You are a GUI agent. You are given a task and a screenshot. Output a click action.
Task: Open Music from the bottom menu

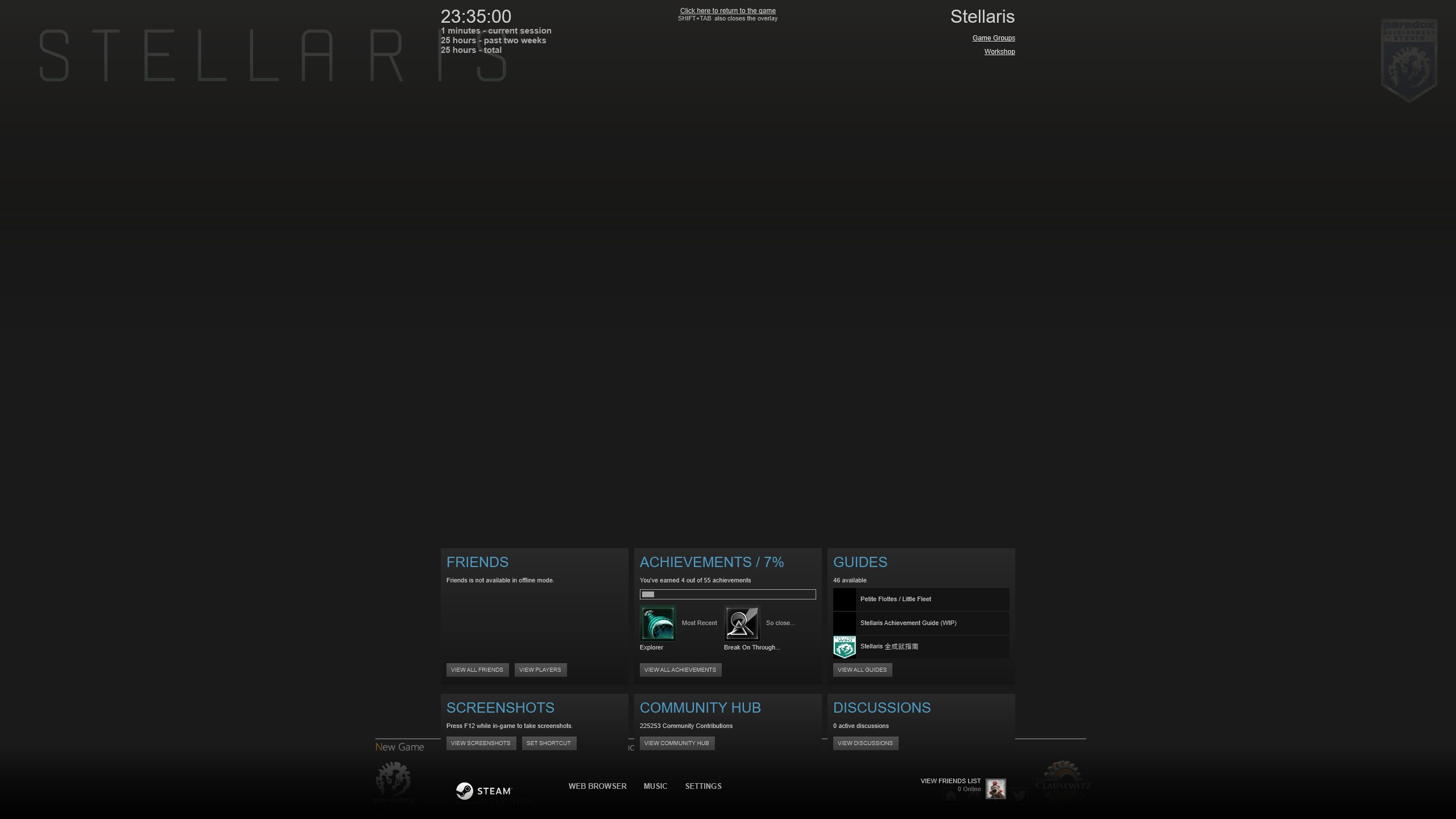pos(655,786)
